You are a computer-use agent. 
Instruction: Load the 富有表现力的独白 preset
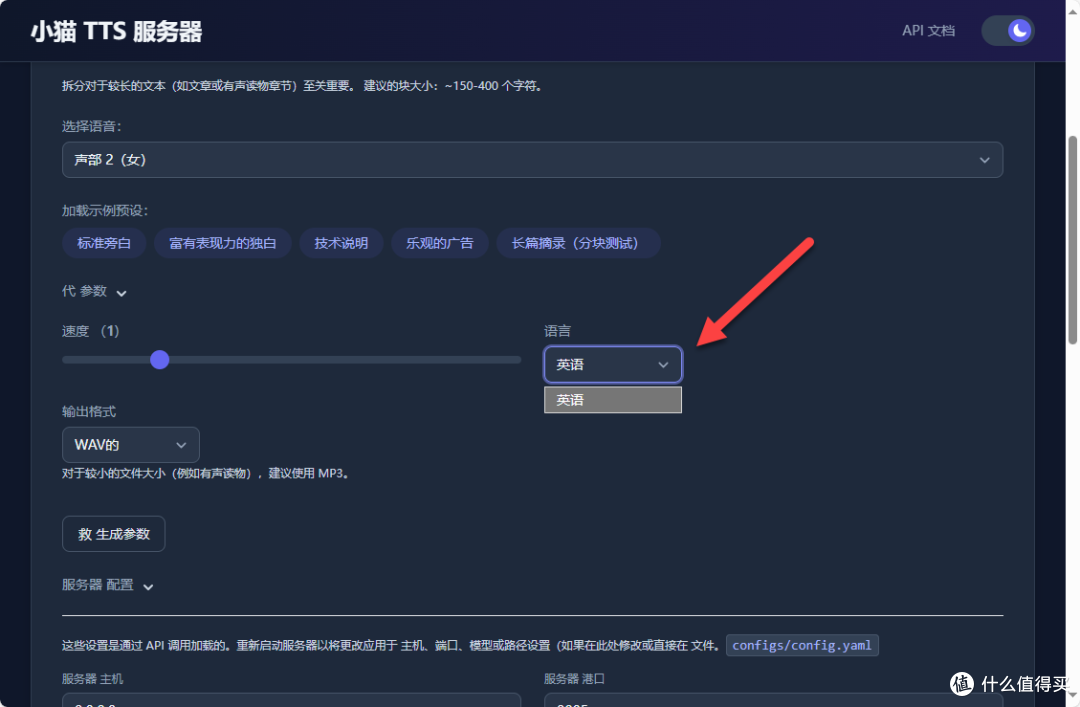tap(222, 243)
